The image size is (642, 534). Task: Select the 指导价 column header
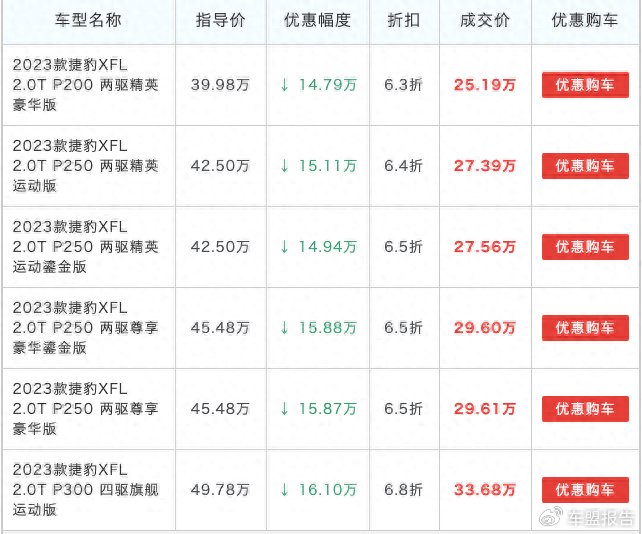click(220, 21)
